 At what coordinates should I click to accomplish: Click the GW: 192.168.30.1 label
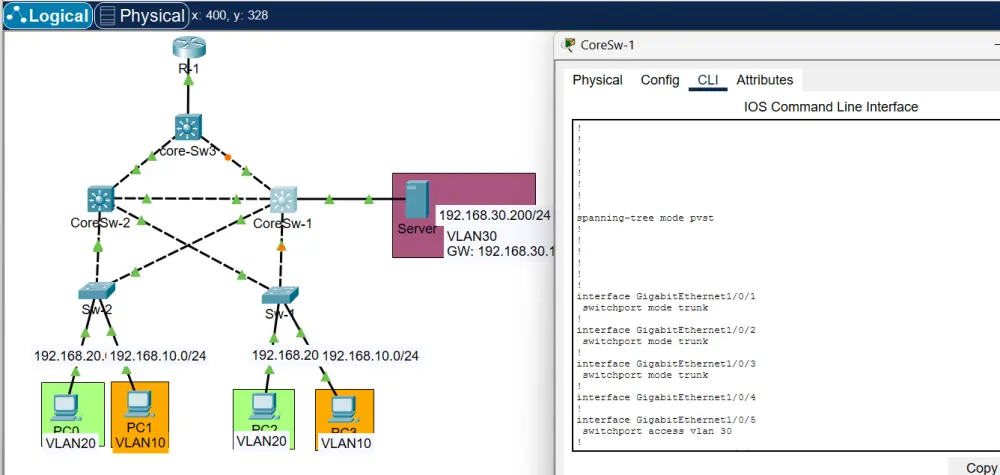[x=500, y=251]
